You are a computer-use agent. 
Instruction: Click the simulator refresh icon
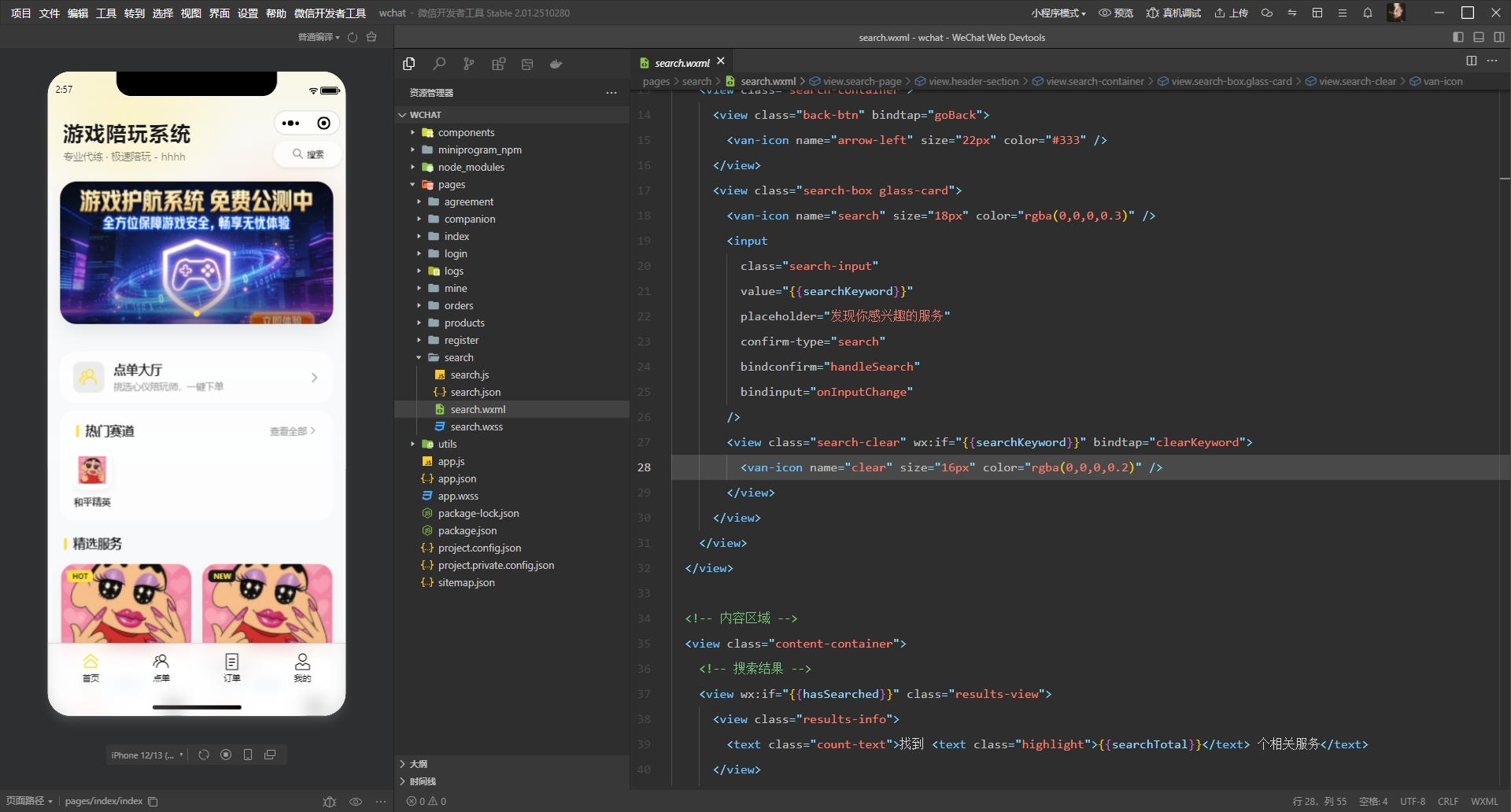(x=204, y=755)
